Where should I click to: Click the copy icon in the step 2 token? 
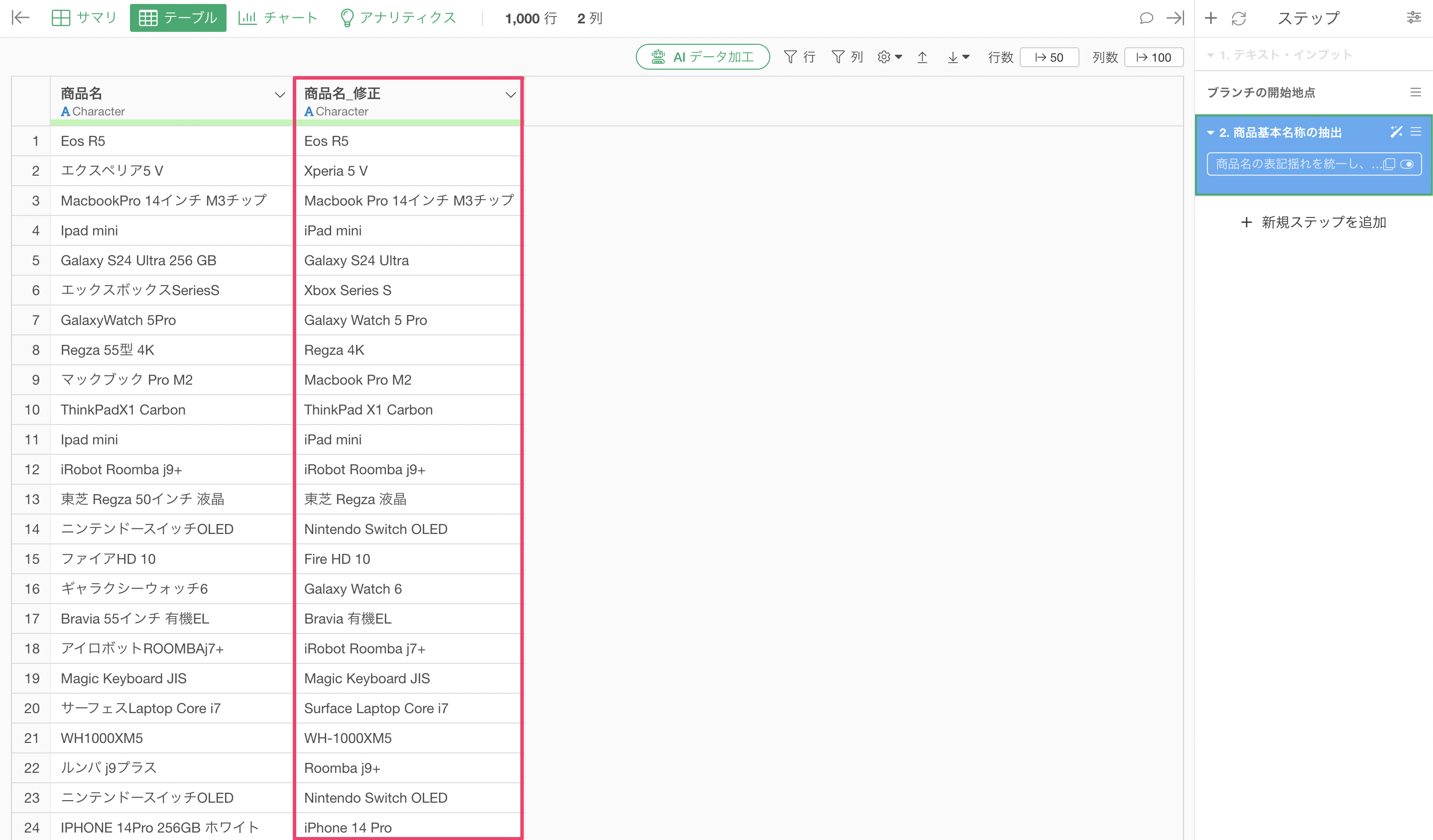pyautogui.click(x=1389, y=164)
